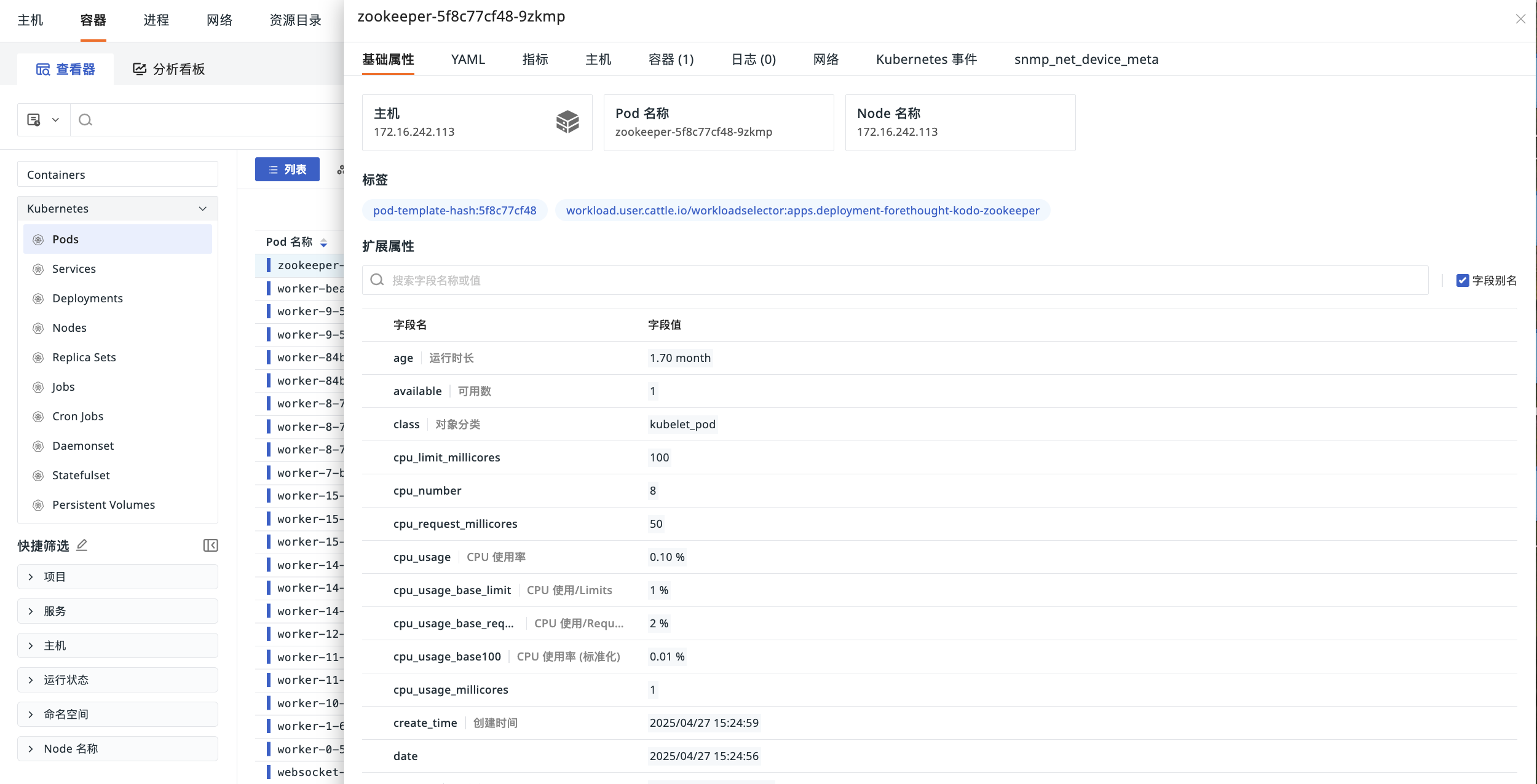This screenshot has height=784, width=1537.
Task: Expand the 项目 quick filter
Action: pos(117,576)
